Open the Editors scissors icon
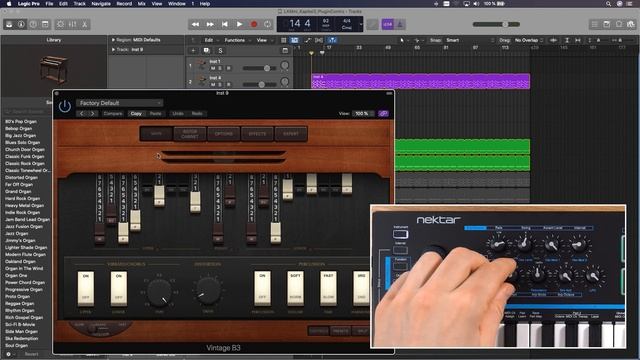This screenshot has width=640, height=360. [x=84, y=24]
